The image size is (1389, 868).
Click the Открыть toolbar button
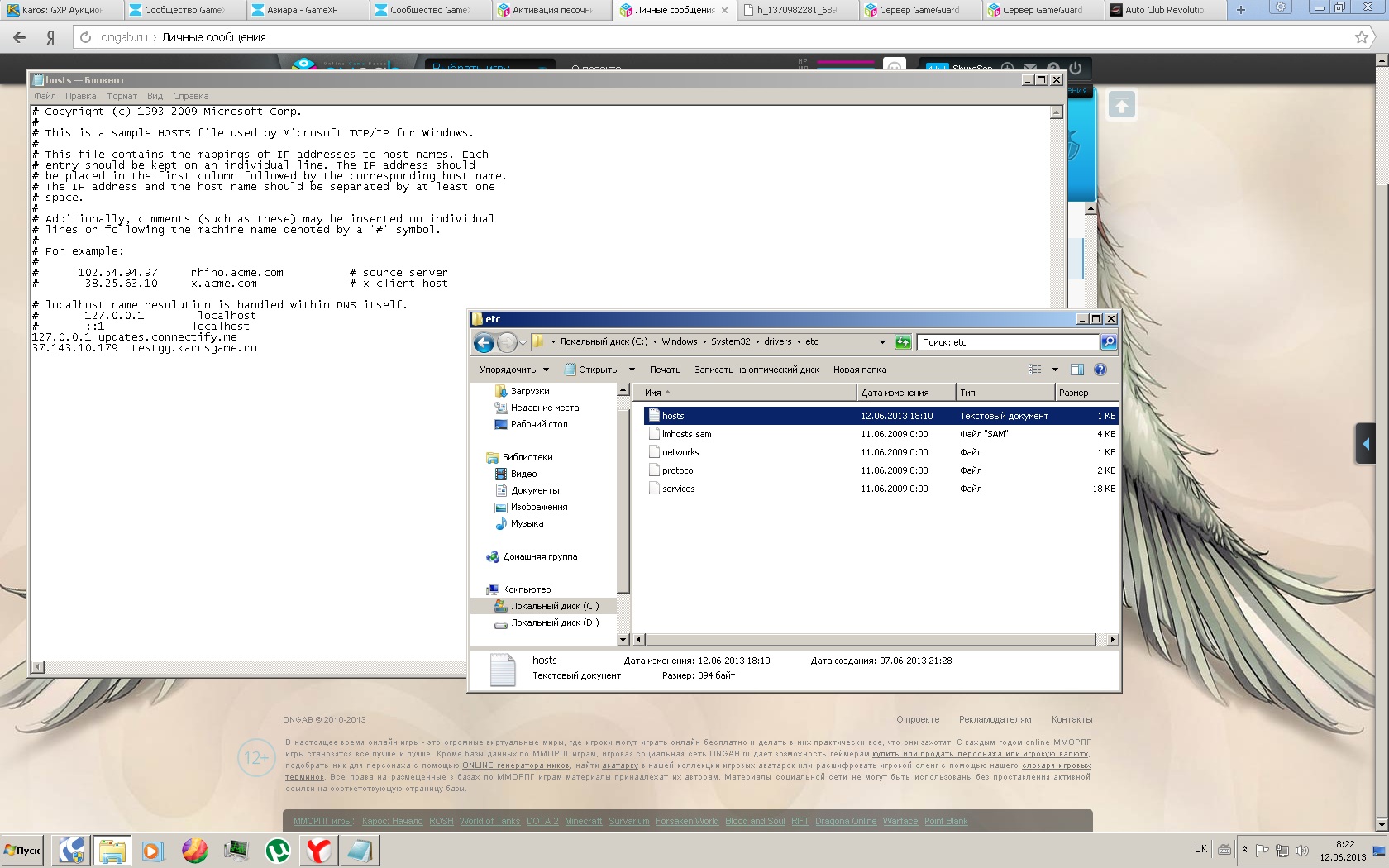click(591, 370)
